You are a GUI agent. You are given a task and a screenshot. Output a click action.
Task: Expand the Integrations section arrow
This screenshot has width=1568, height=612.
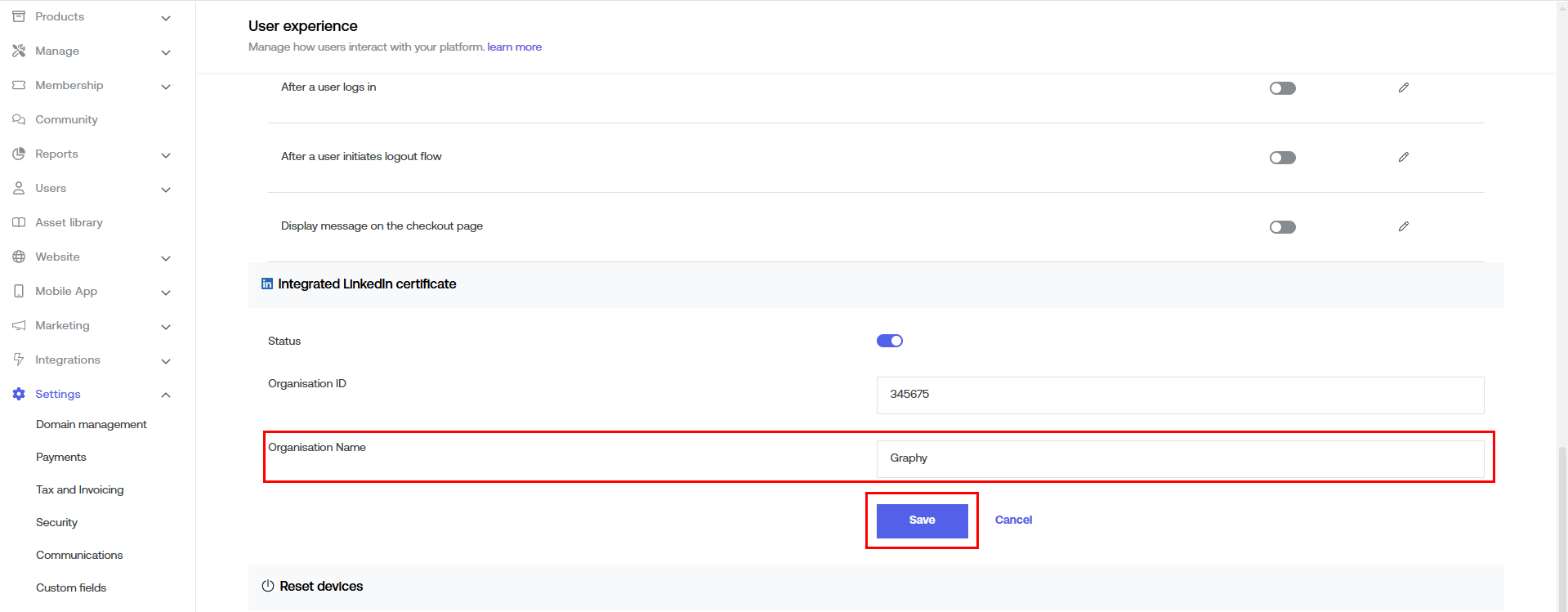coord(166,361)
